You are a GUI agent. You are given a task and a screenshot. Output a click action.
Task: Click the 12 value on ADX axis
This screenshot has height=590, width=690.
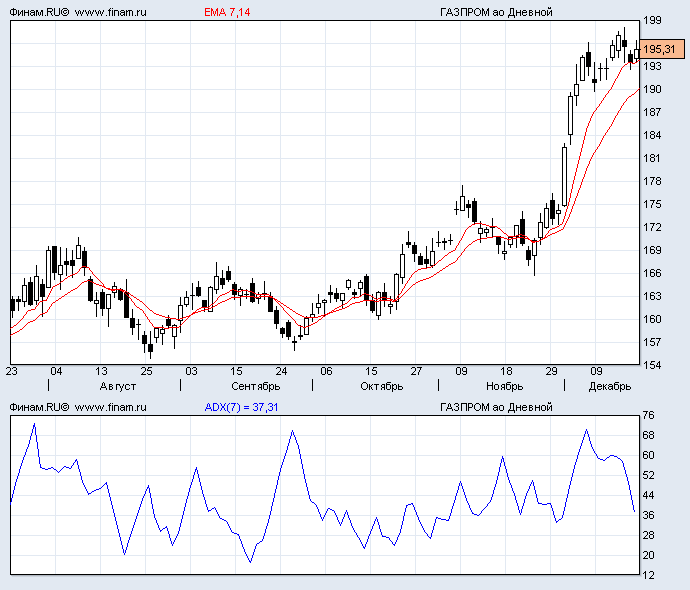click(649, 575)
